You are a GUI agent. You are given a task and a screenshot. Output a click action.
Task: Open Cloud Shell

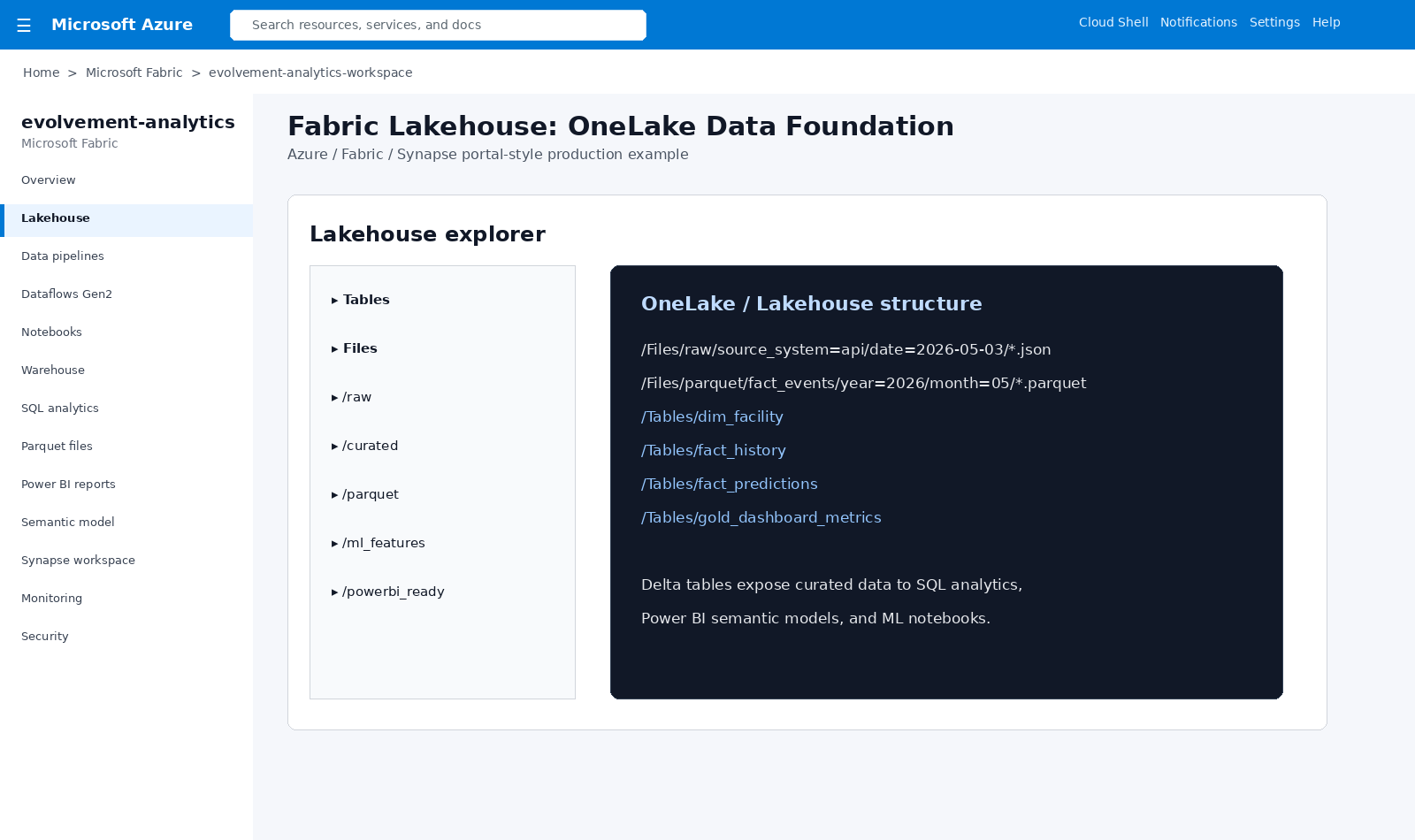point(1113,22)
